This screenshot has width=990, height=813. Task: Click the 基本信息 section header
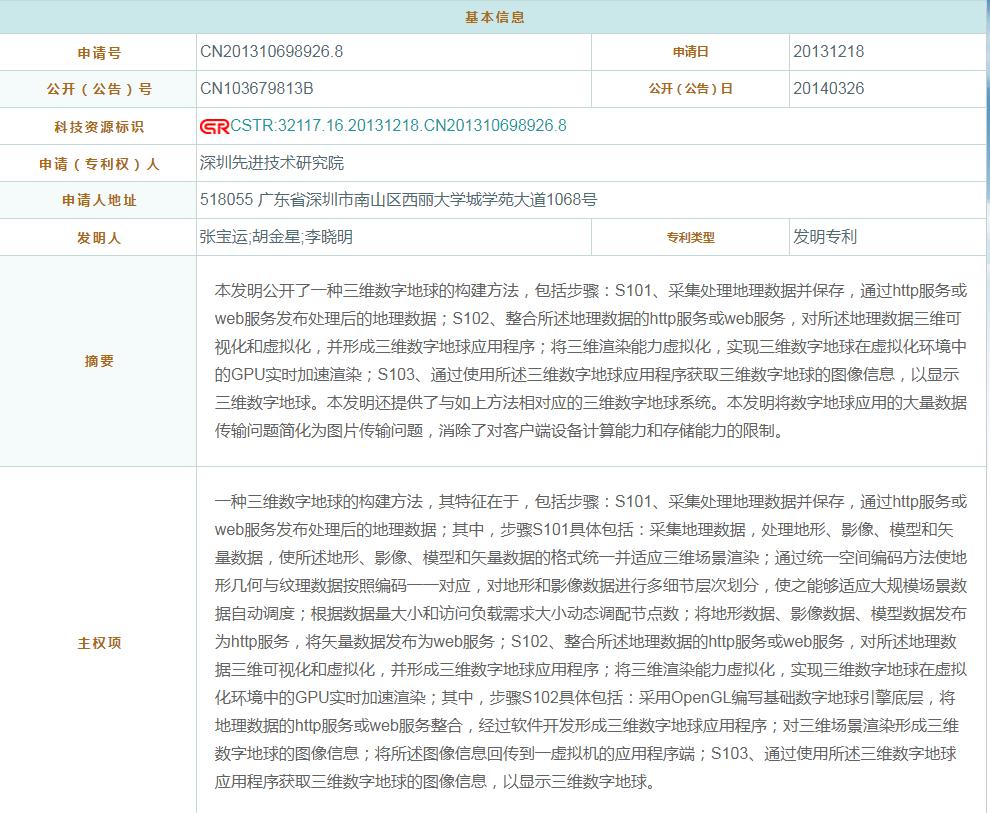point(494,17)
